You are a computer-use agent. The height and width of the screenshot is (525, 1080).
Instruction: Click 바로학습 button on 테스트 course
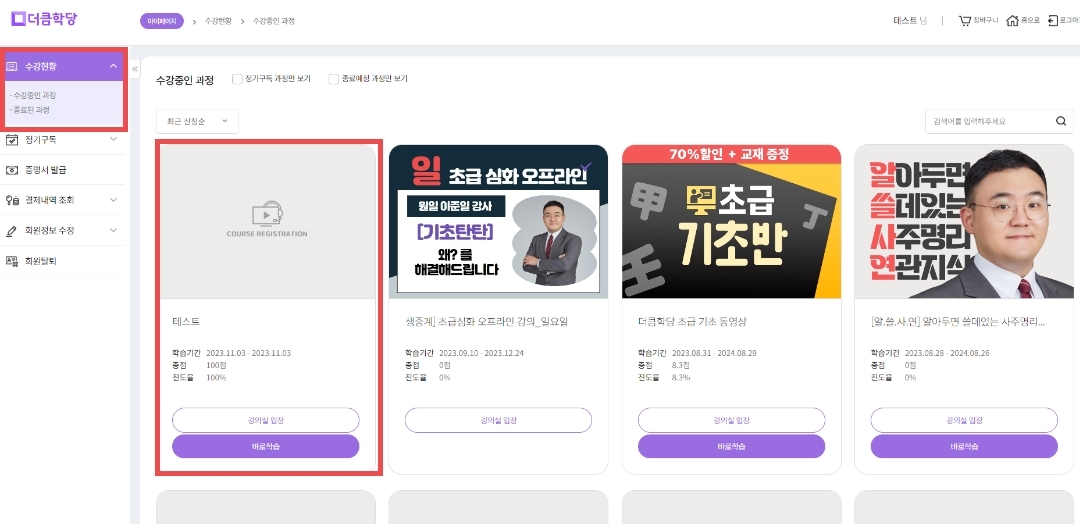pyautogui.click(x=266, y=446)
